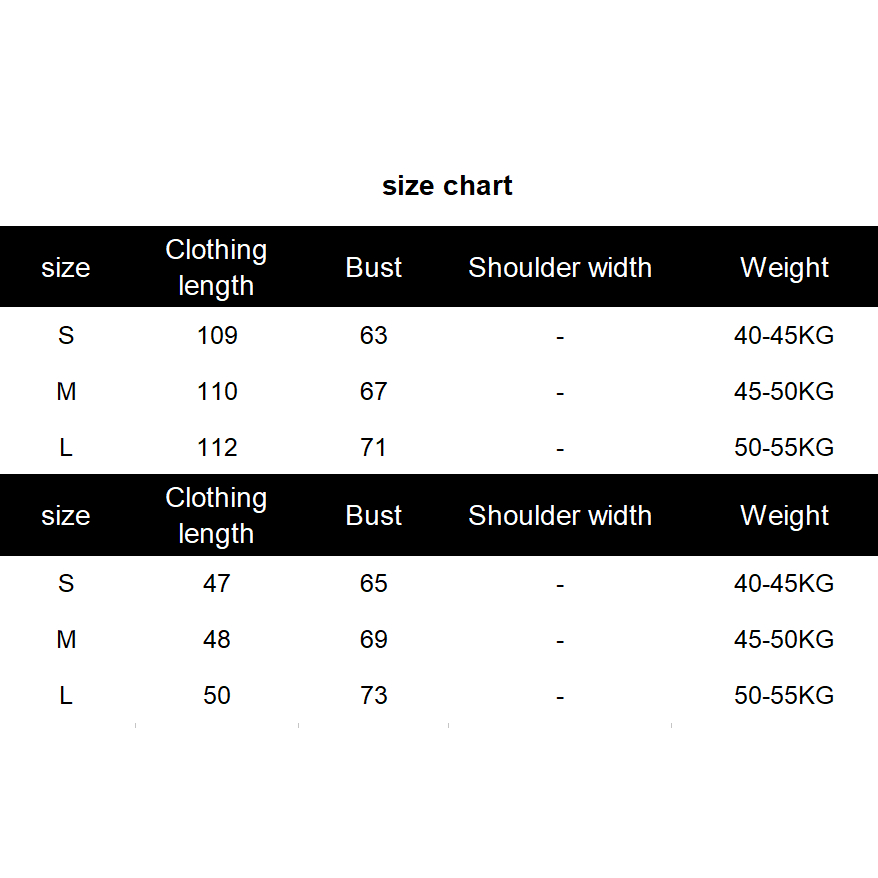The height and width of the screenshot is (878, 878).
Task: Select the bust value 69
Action: point(373,639)
